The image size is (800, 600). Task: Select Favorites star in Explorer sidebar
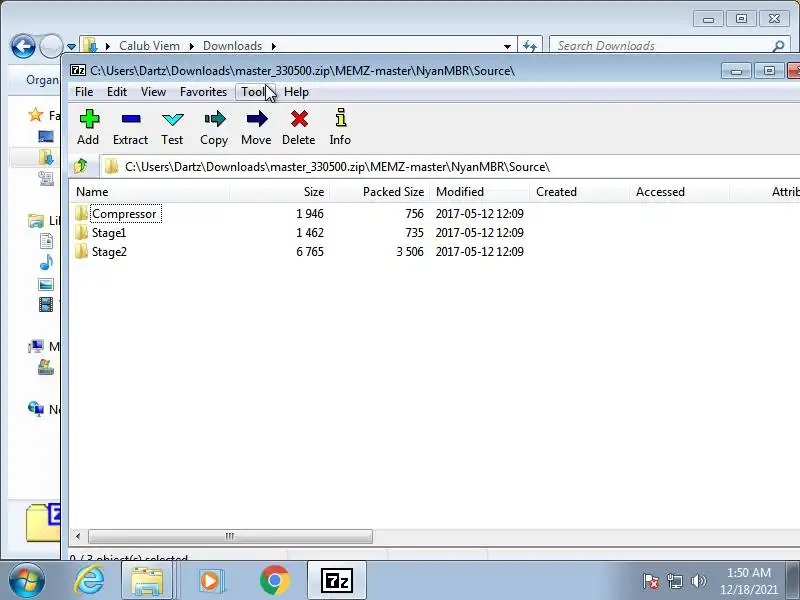click(35, 115)
